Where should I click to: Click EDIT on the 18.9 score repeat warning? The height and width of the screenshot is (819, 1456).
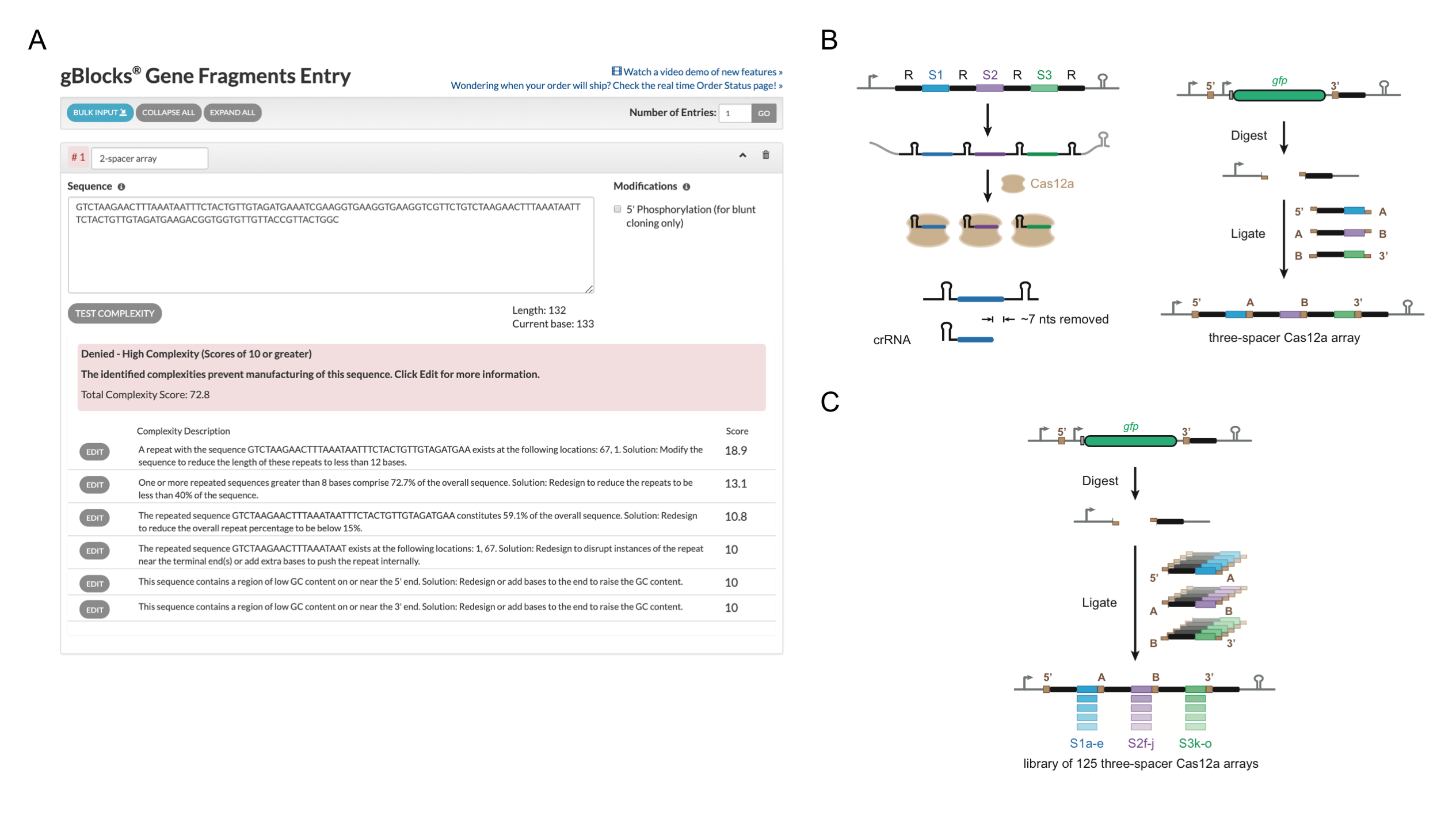[94, 452]
